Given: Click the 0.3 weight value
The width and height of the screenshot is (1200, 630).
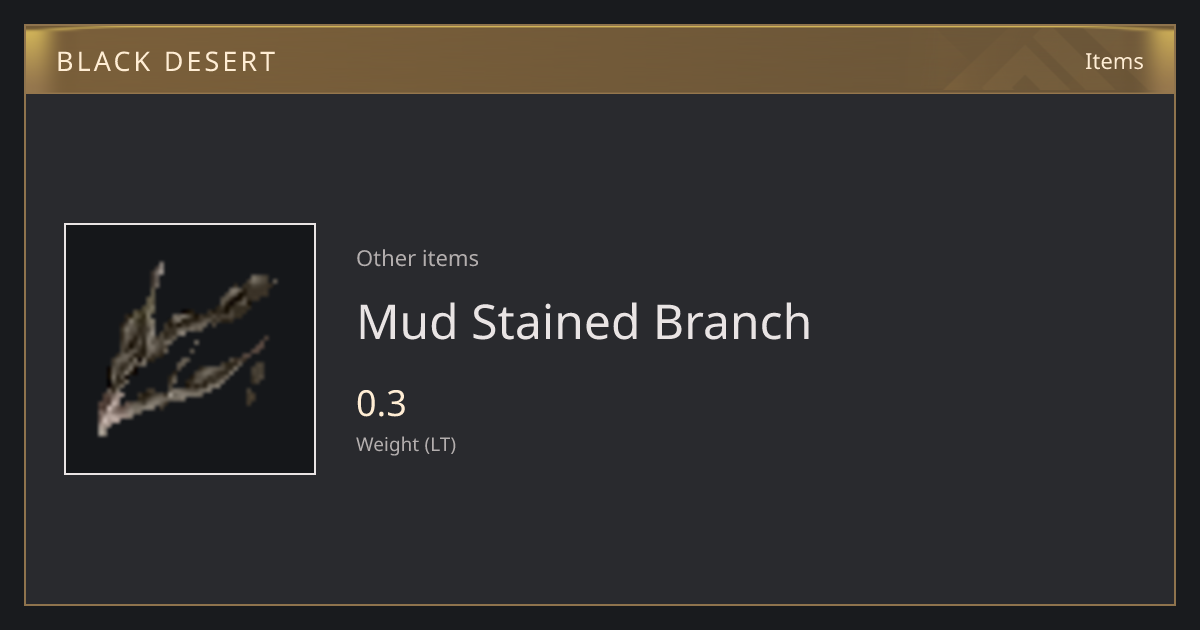Looking at the screenshot, I should pos(381,404).
